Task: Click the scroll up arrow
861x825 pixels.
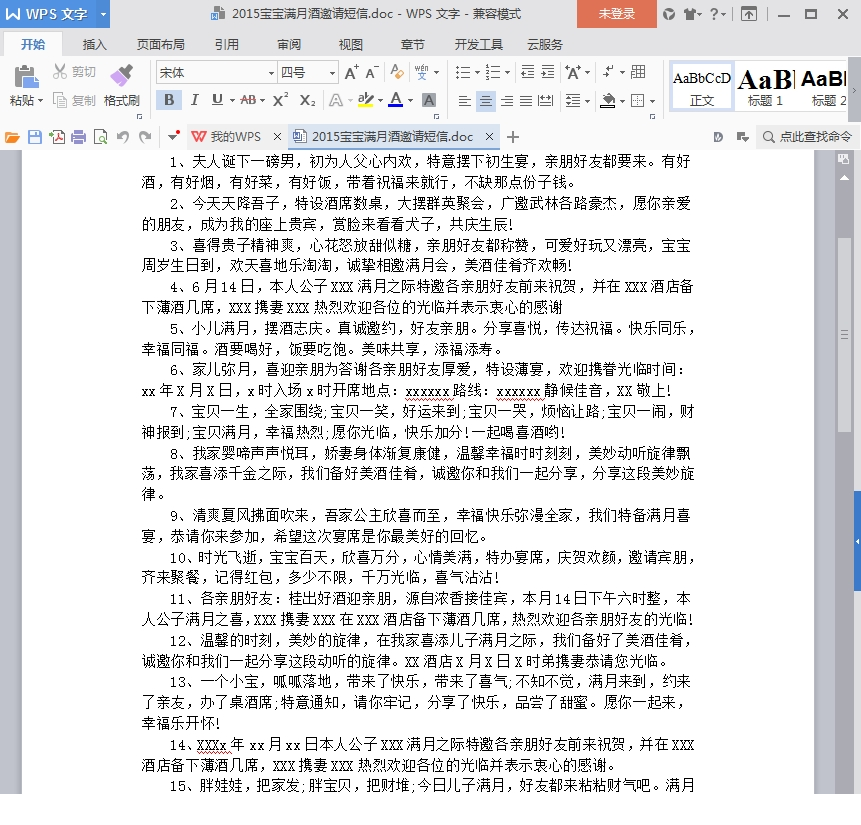Action: [845, 178]
